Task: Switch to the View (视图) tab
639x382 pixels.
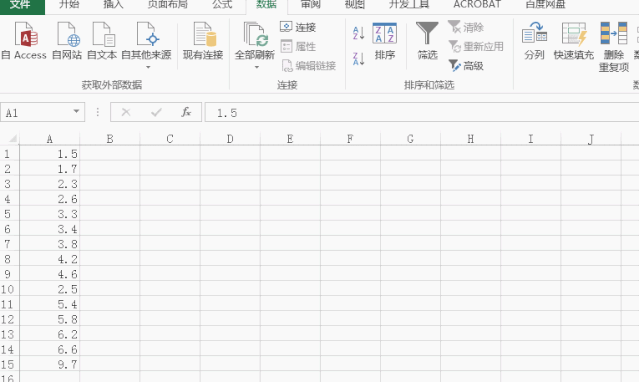Action: pos(355,5)
